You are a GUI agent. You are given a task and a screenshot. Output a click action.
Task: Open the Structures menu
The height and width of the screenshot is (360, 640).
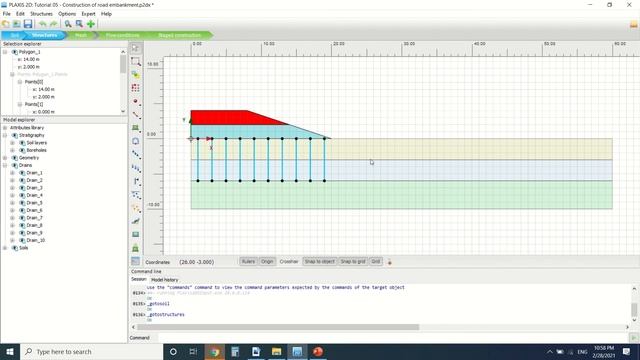pyautogui.click(x=41, y=14)
